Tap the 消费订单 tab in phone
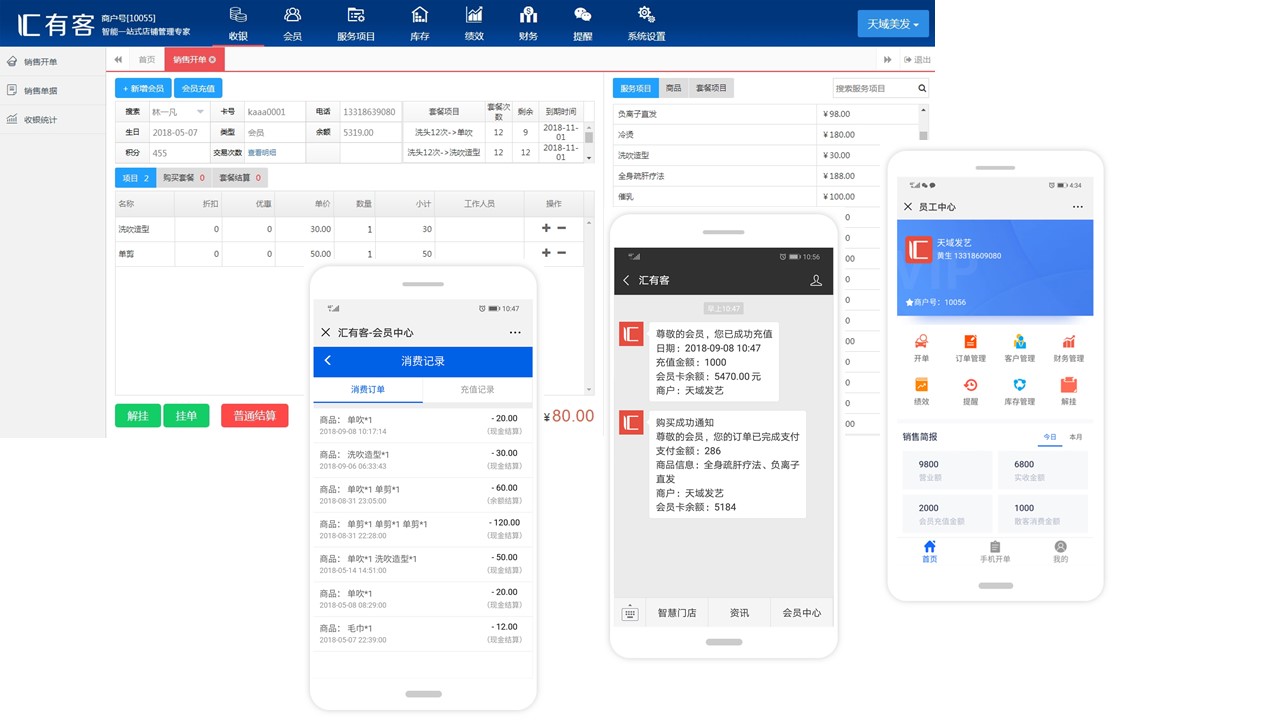Viewport: 1280px width, 720px height. pyautogui.click(x=368, y=389)
